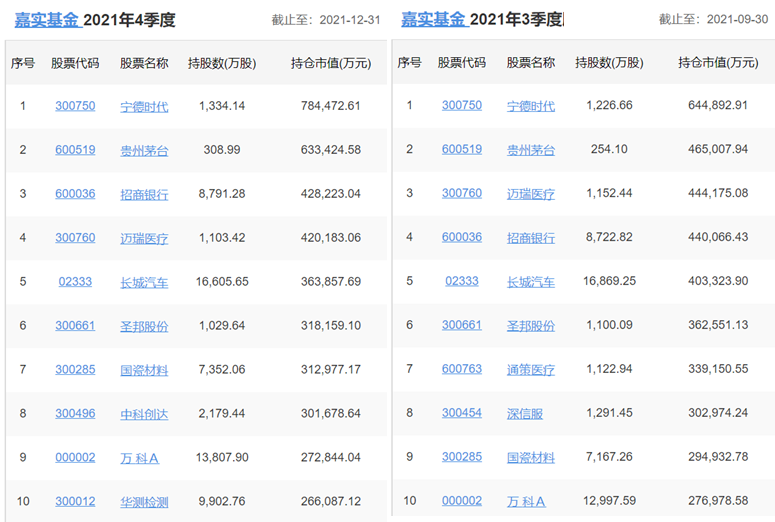The width and height of the screenshot is (775, 522).
Task: Click 国瓷材料 in the 3季度 table
Action: point(531,458)
